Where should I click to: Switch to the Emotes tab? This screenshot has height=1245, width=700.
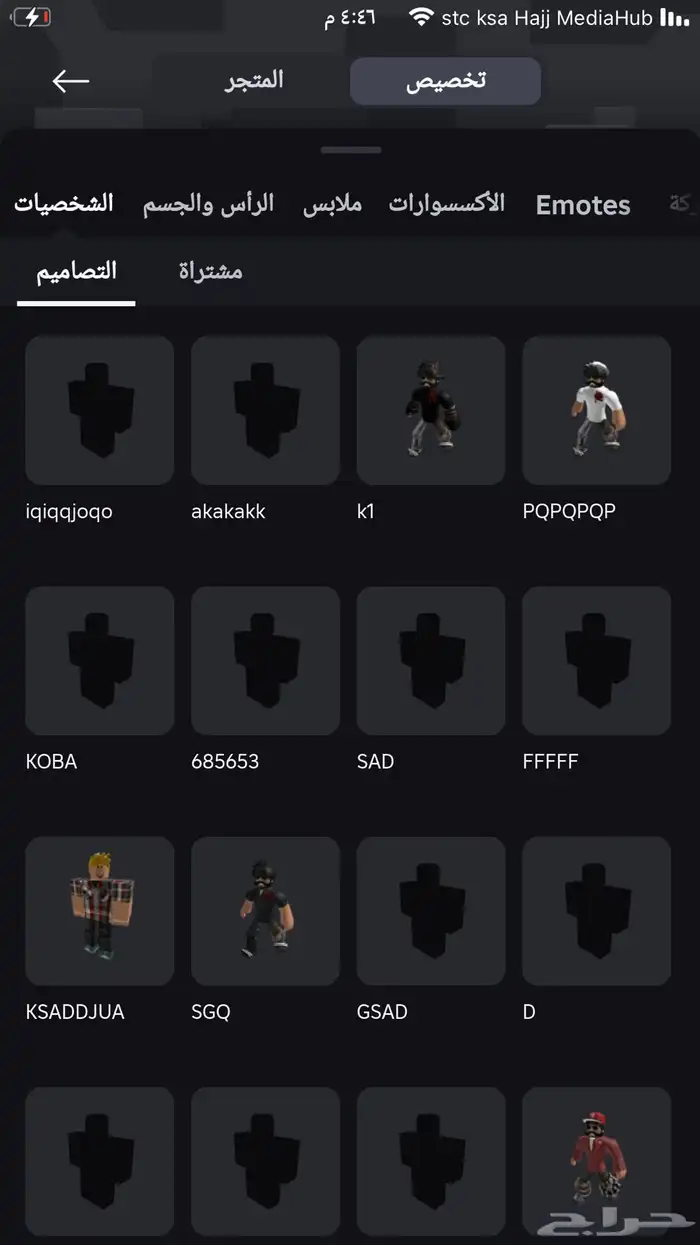click(583, 205)
